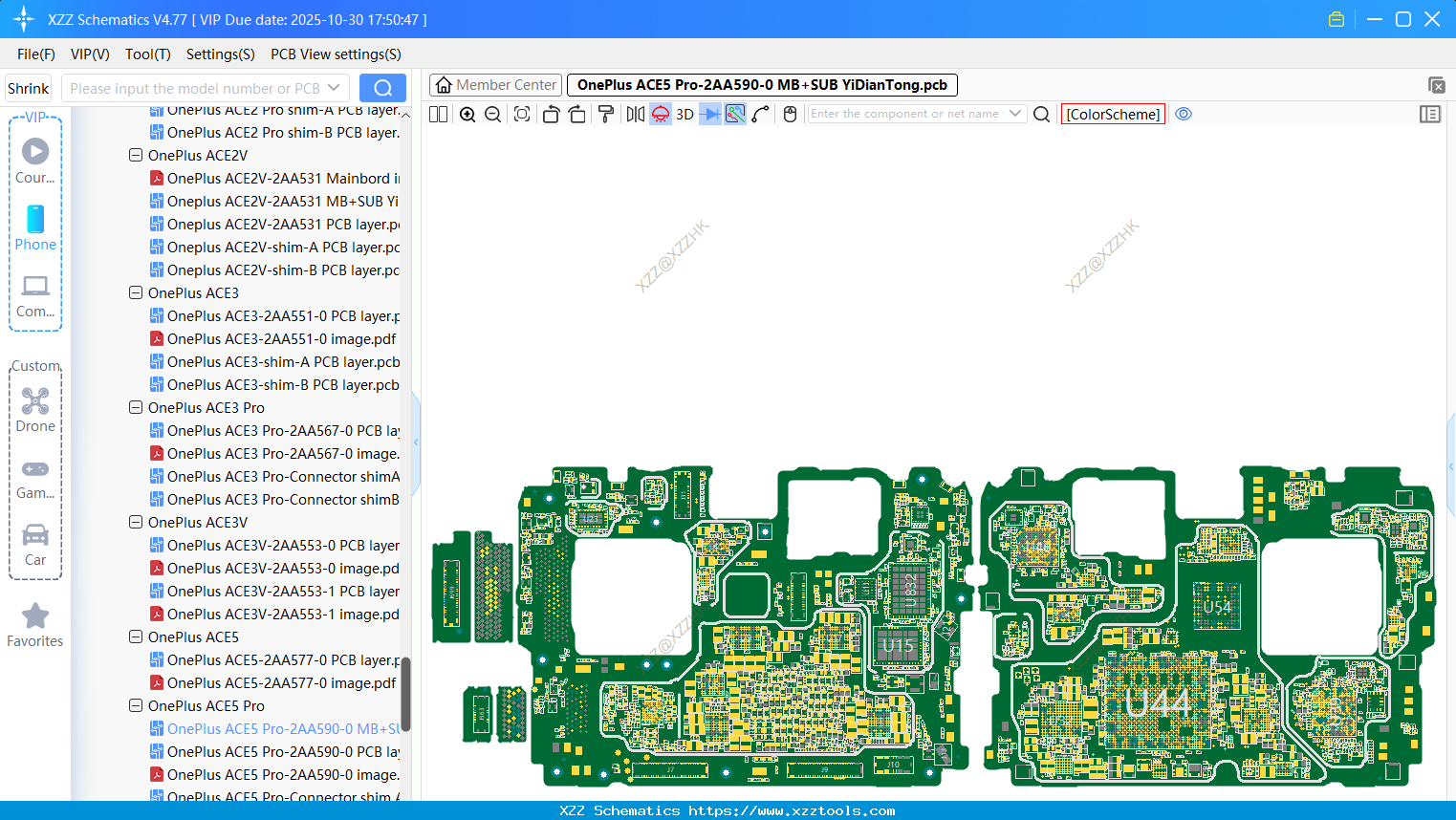Open the xzztools.com website link
Screen dimensions: 1456x820
pos(792,810)
